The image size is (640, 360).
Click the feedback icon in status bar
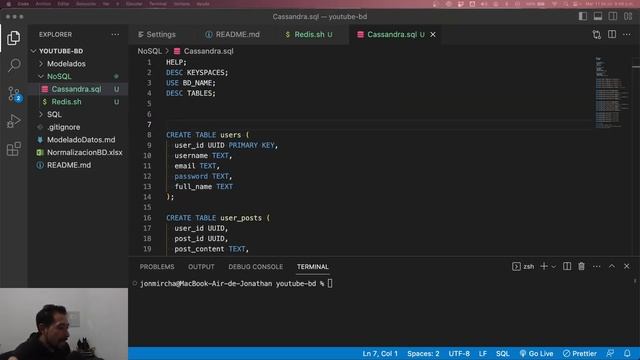tap(610, 353)
